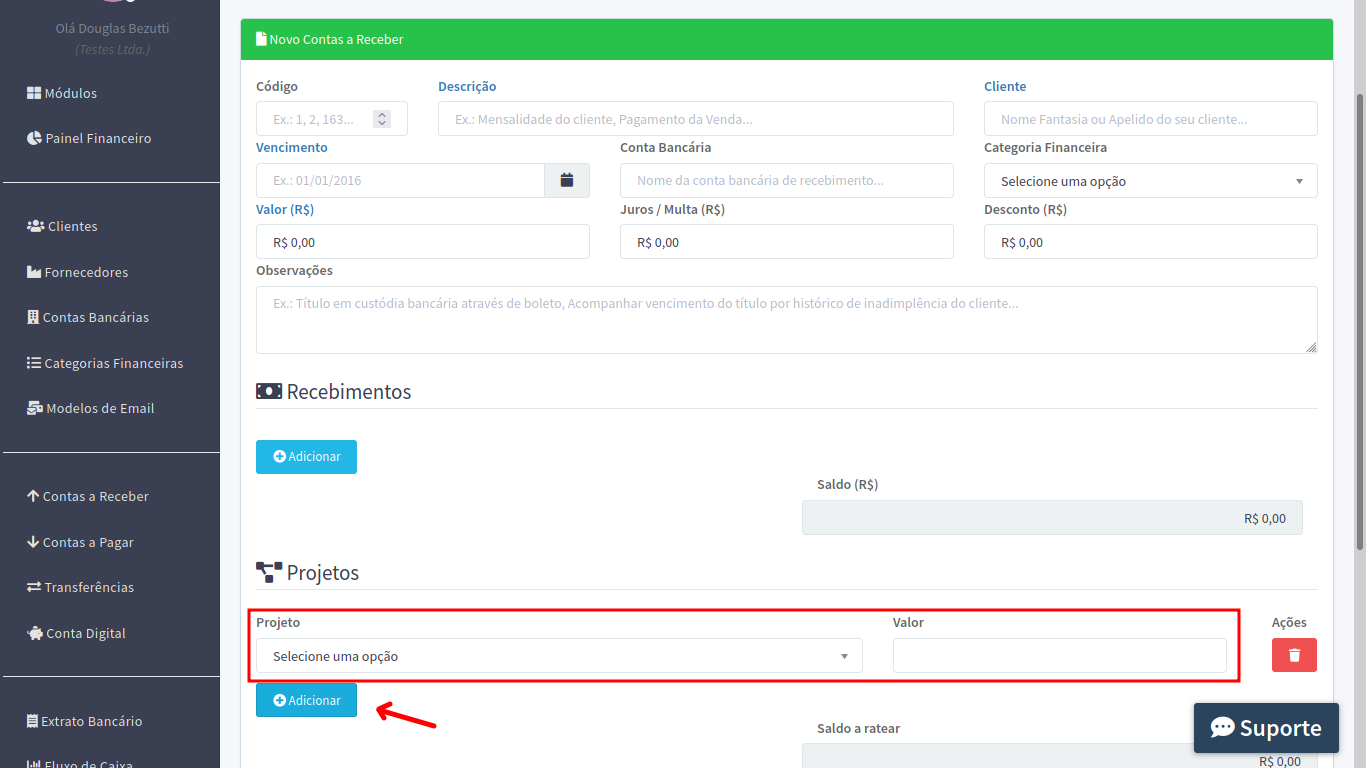Click the Recebimentos money bill icon
This screenshot has width=1366, height=768.
(x=269, y=391)
